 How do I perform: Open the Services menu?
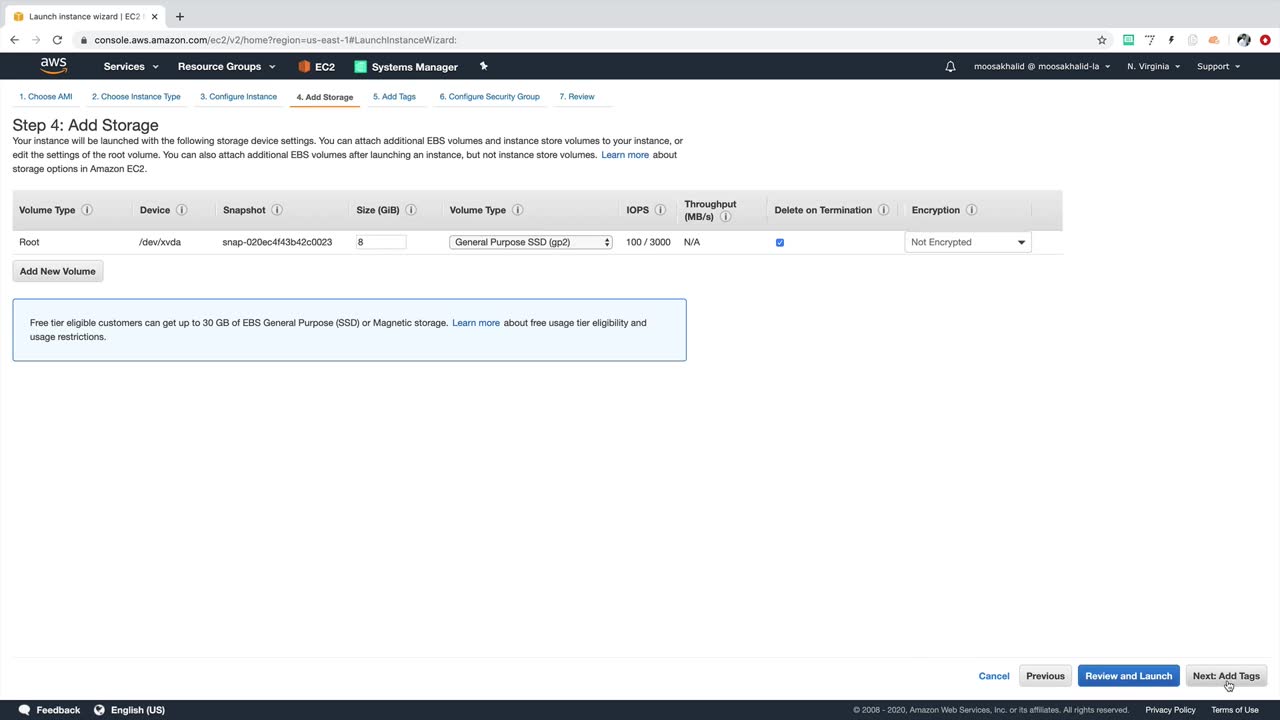coord(131,66)
